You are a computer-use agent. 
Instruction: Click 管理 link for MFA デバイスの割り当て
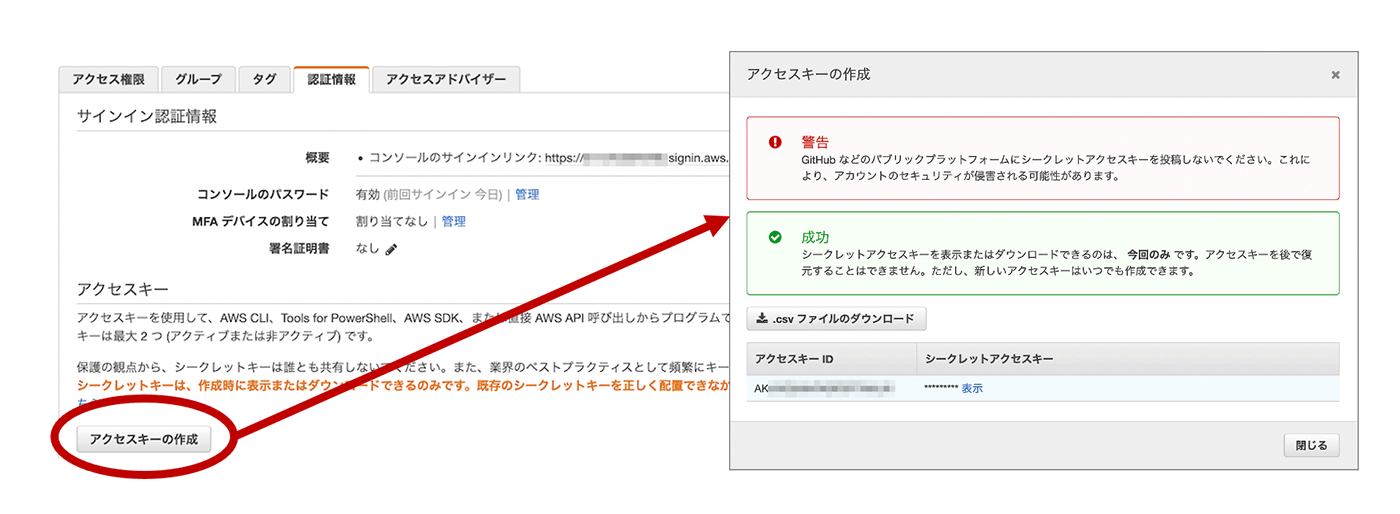click(453, 221)
